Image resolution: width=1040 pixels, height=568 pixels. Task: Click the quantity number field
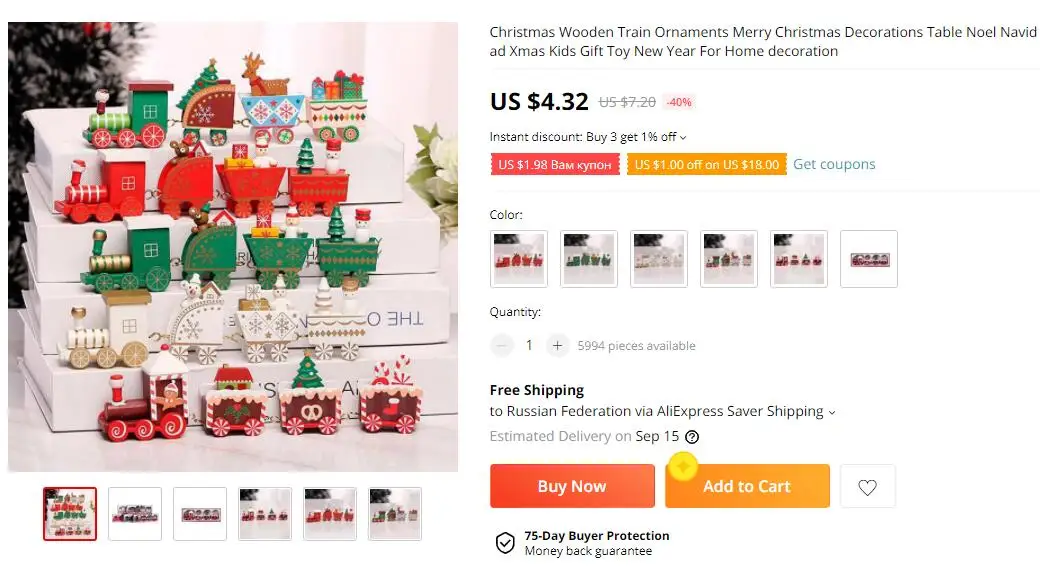[529, 345]
